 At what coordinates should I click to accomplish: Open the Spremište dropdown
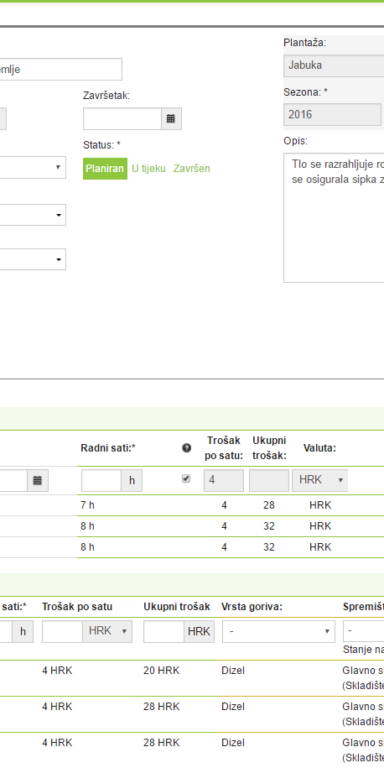363,631
